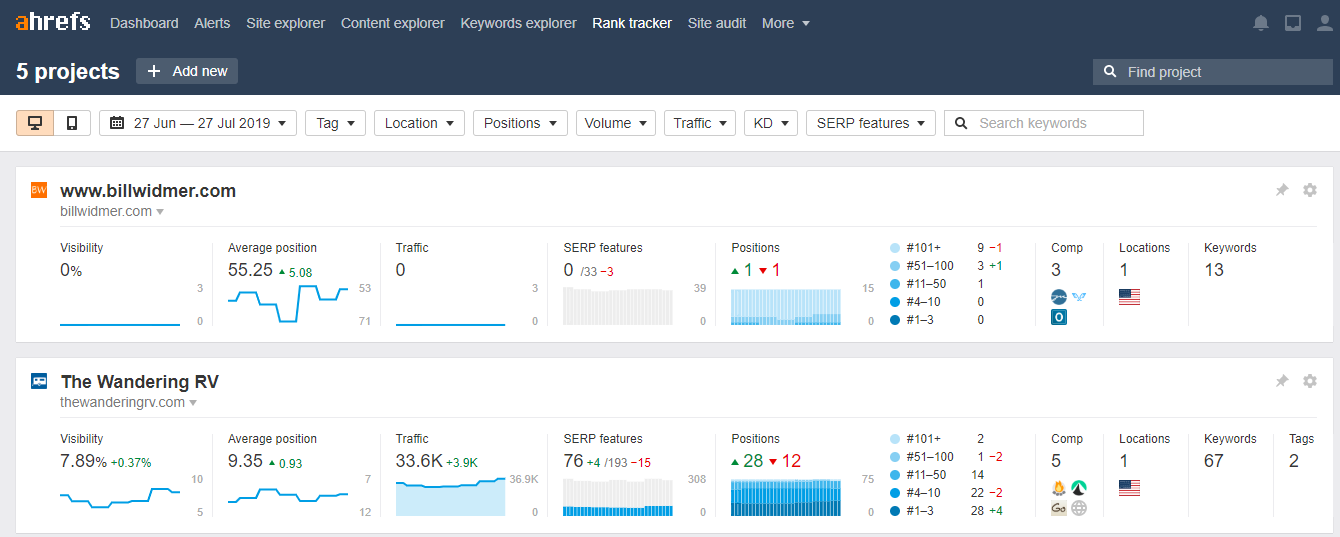Click the bird competitor icon for billwidmer
1340x537 pixels.
[x=1079, y=297]
